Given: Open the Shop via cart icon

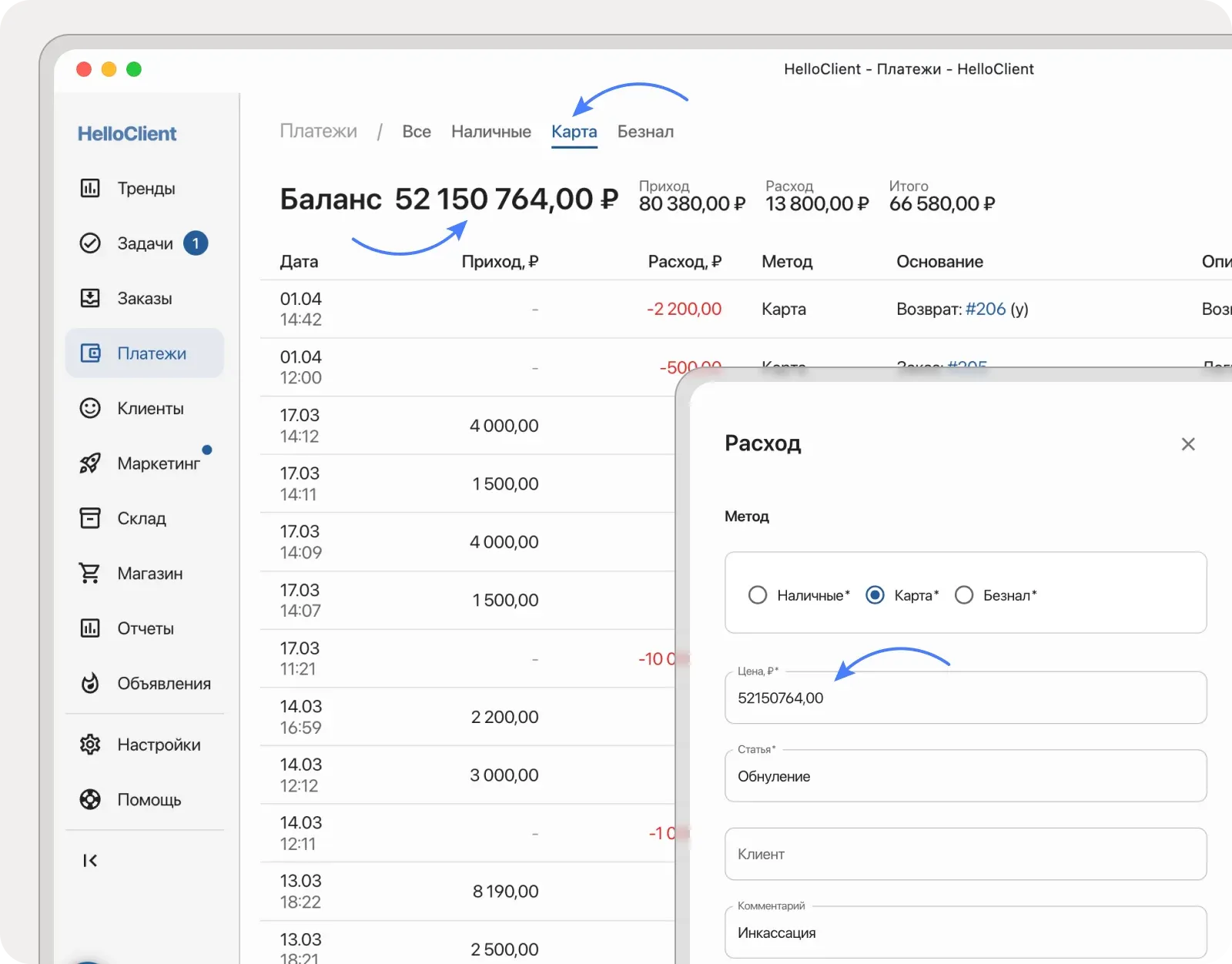Looking at the screenshot, I should point(90,574).
